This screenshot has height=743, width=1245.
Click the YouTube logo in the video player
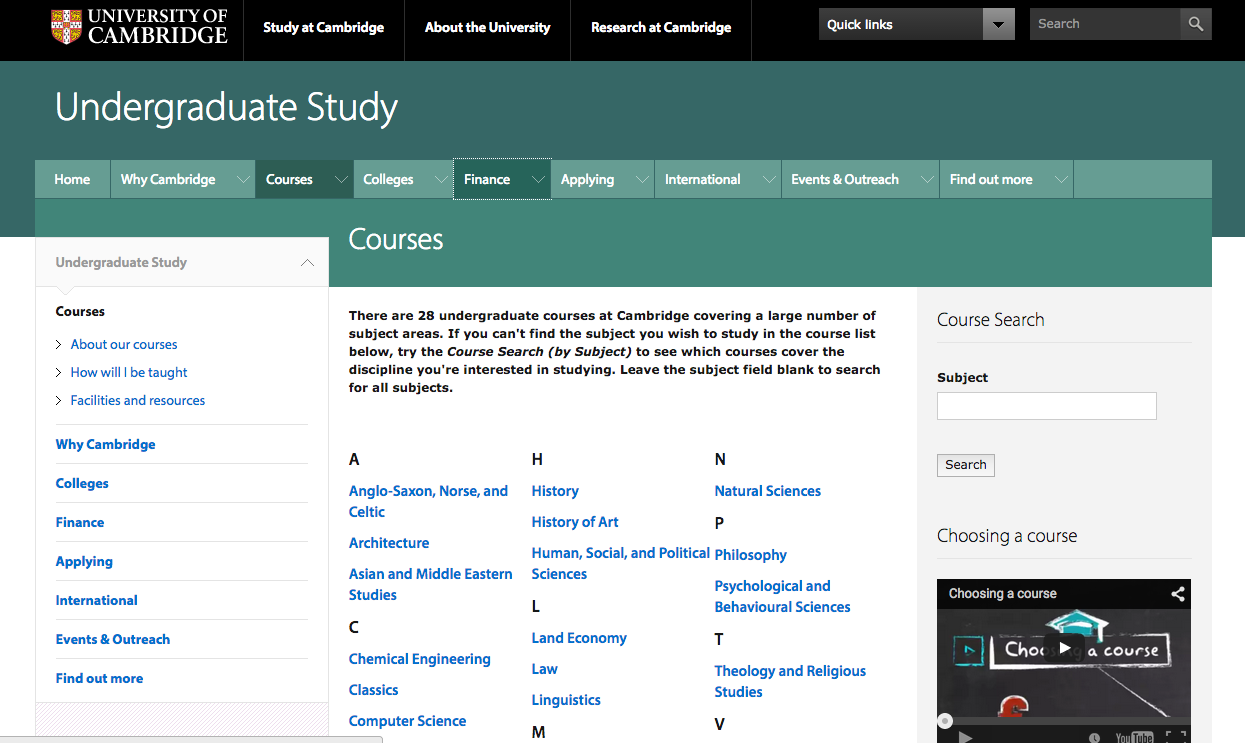pyautogui.click(x=1134, y=737)
